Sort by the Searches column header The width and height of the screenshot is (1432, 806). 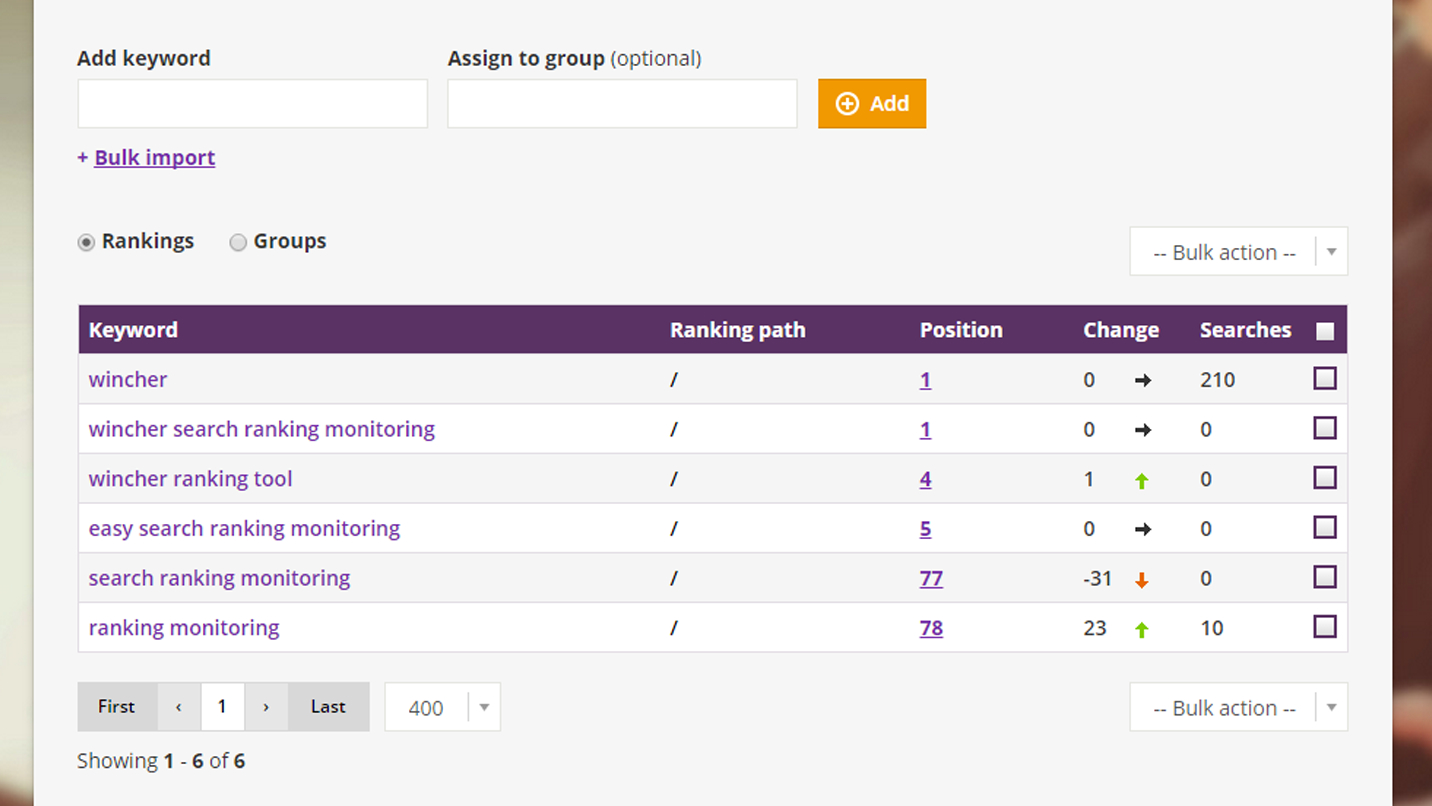(1246, 330)
